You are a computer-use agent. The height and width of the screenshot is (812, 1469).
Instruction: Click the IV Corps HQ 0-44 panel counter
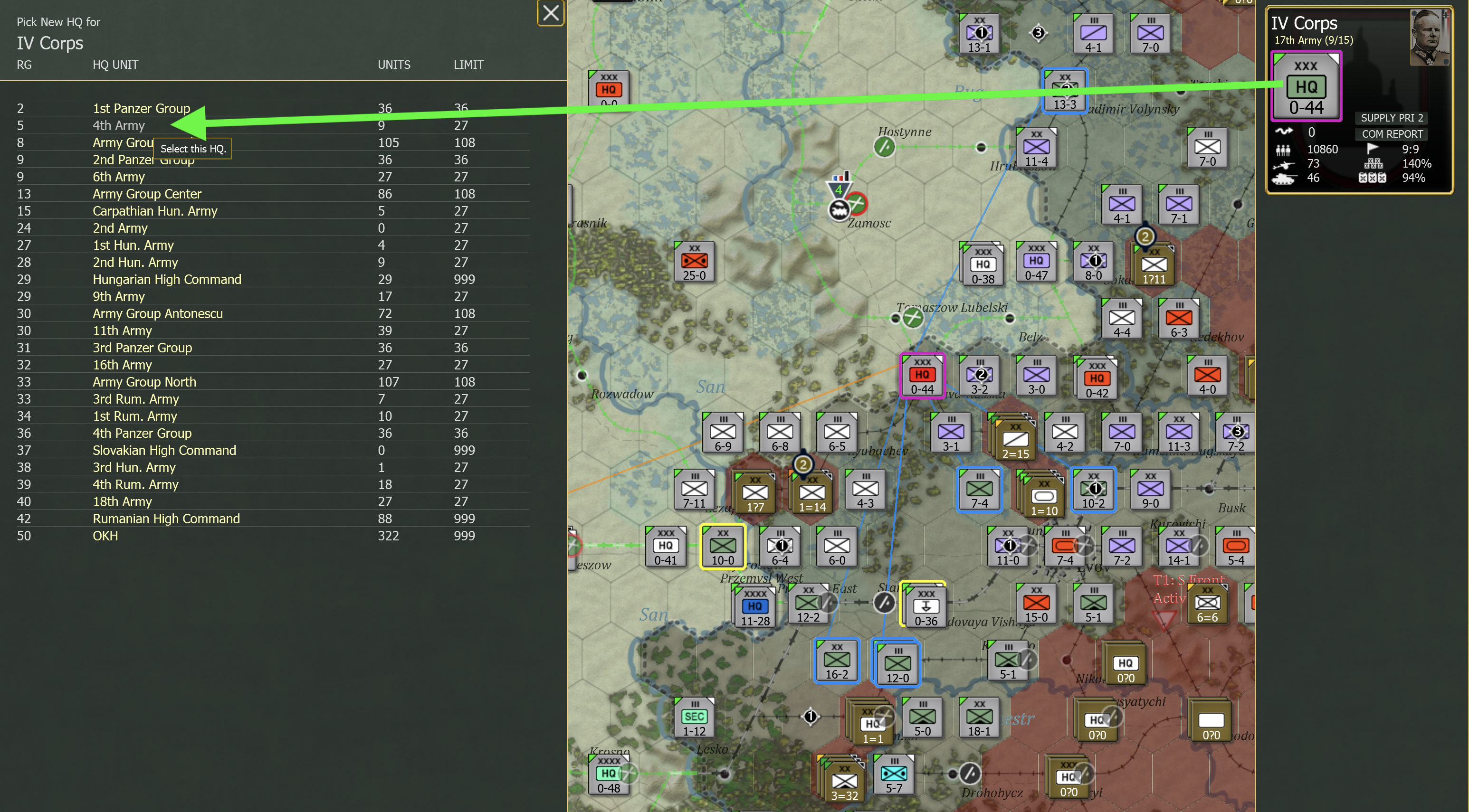click(x=1306, y=86)
